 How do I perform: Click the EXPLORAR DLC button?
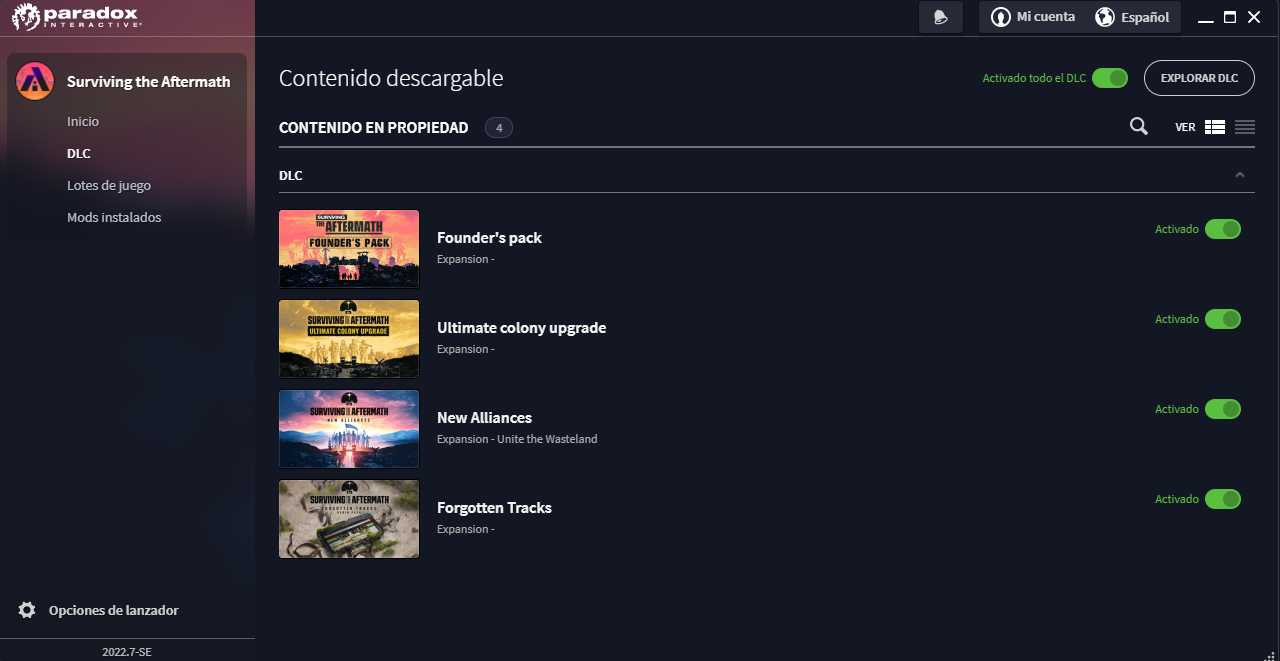1199,77
